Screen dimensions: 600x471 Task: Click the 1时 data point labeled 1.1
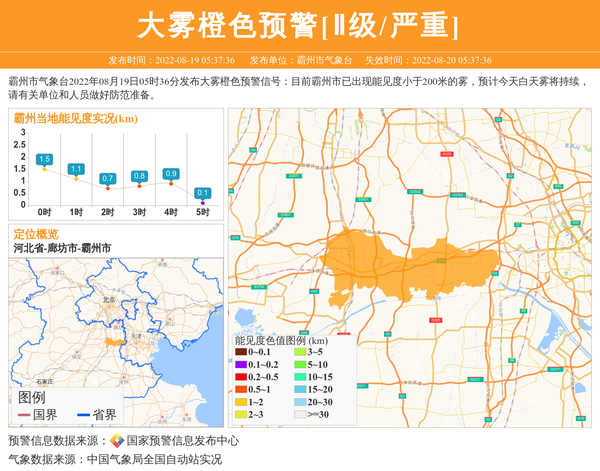(76, 178)
